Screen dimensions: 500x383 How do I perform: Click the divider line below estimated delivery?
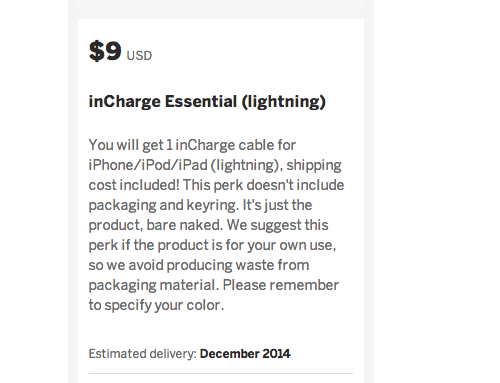click(221, 373)
